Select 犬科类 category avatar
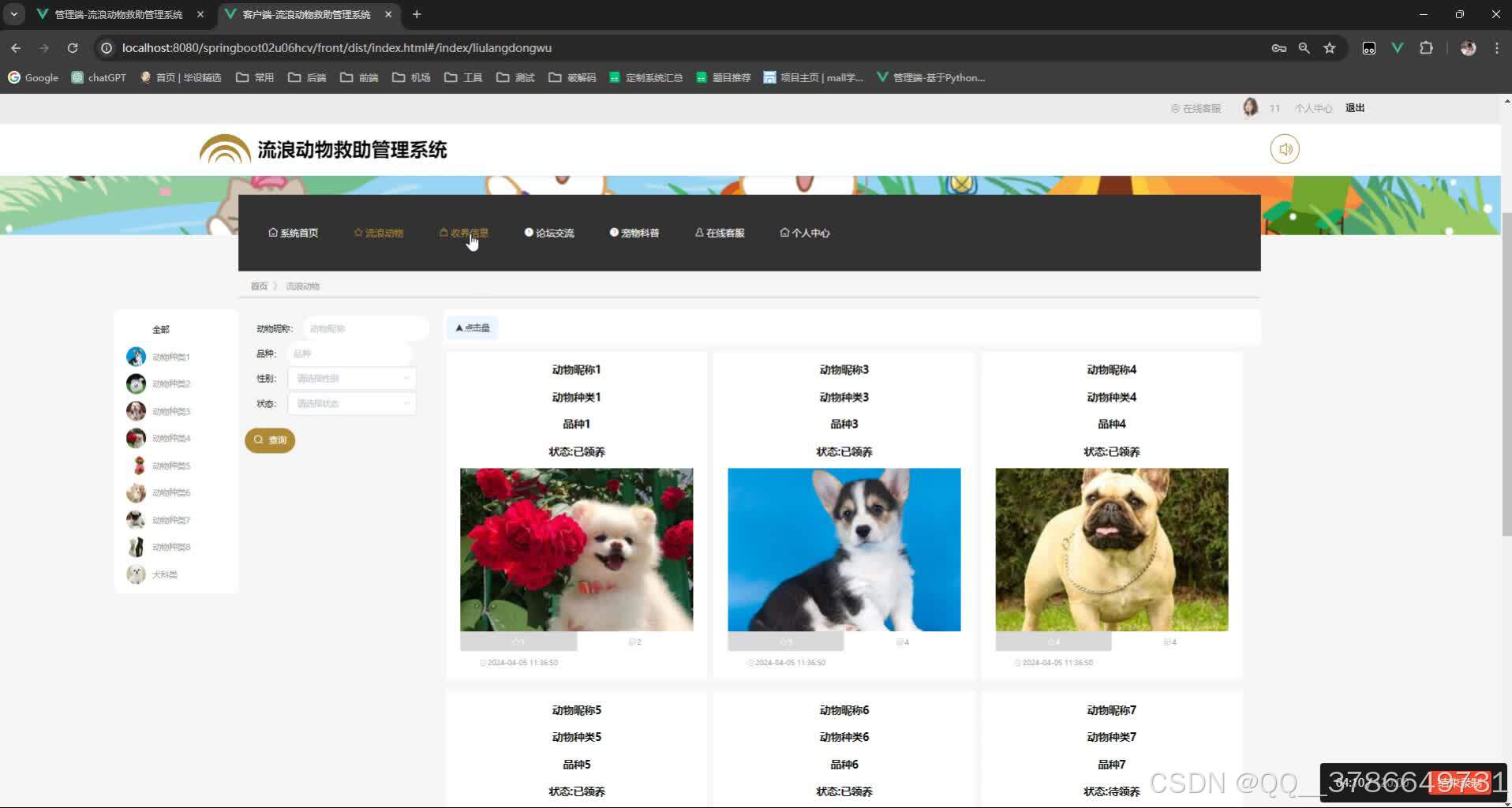The height and width of the screenshot is (808, 1512). click(136, 574)
